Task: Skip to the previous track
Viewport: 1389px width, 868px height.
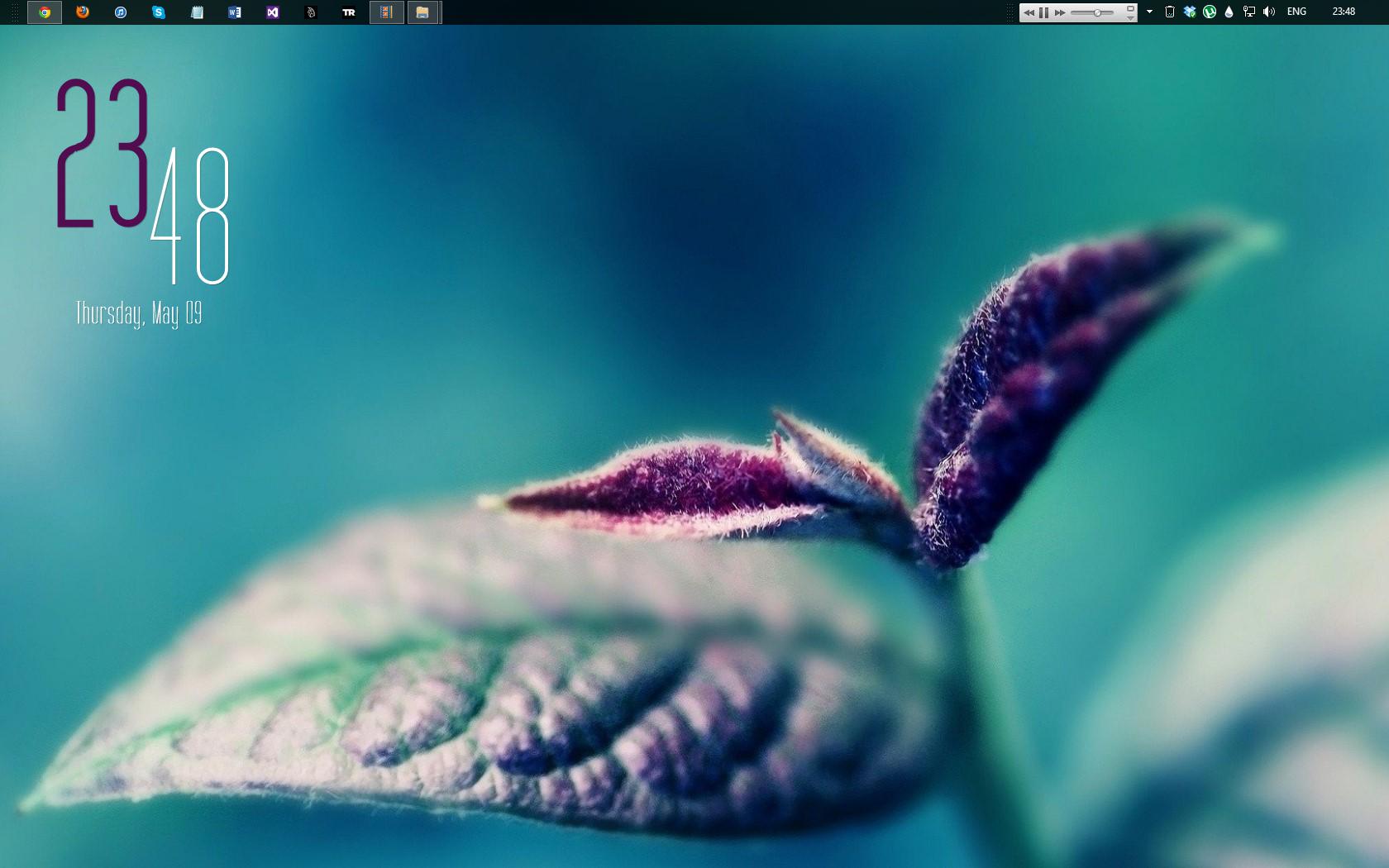Action: pos(1029,12)
